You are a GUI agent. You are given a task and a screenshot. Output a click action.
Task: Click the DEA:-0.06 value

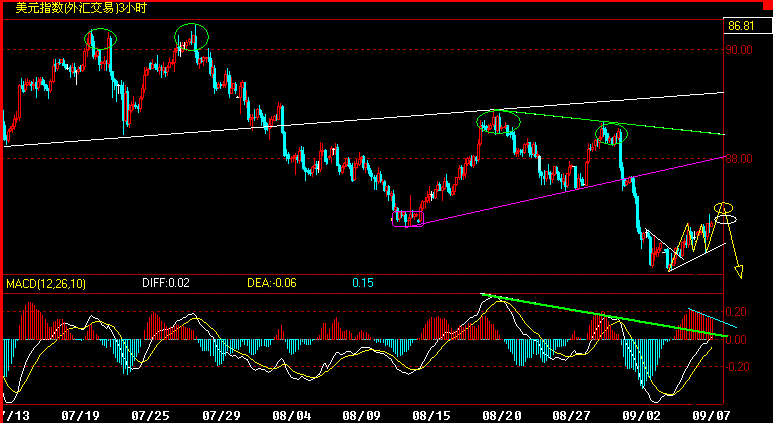click(272, 283)
